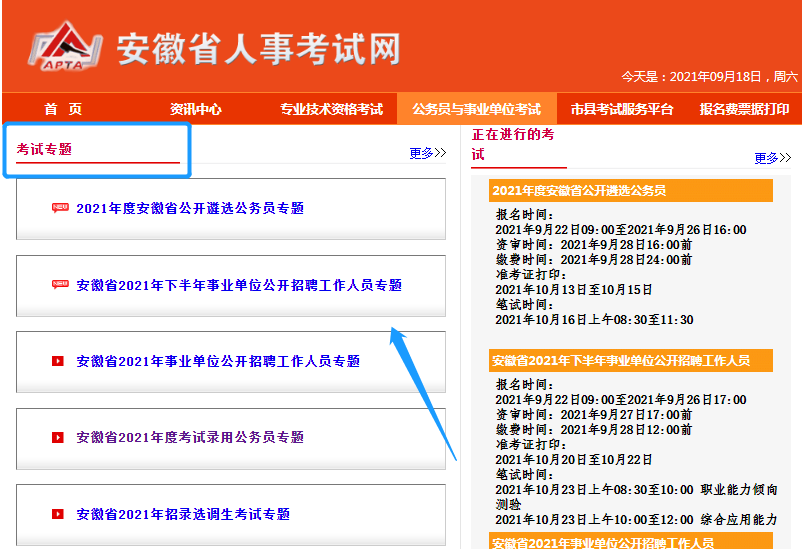Screen dimensions: 804x549
Task: Click orange header 安徽省2021年下半年事业单位公开招聘工作人员
Action: pyautogui.click(x=631, y=361)
